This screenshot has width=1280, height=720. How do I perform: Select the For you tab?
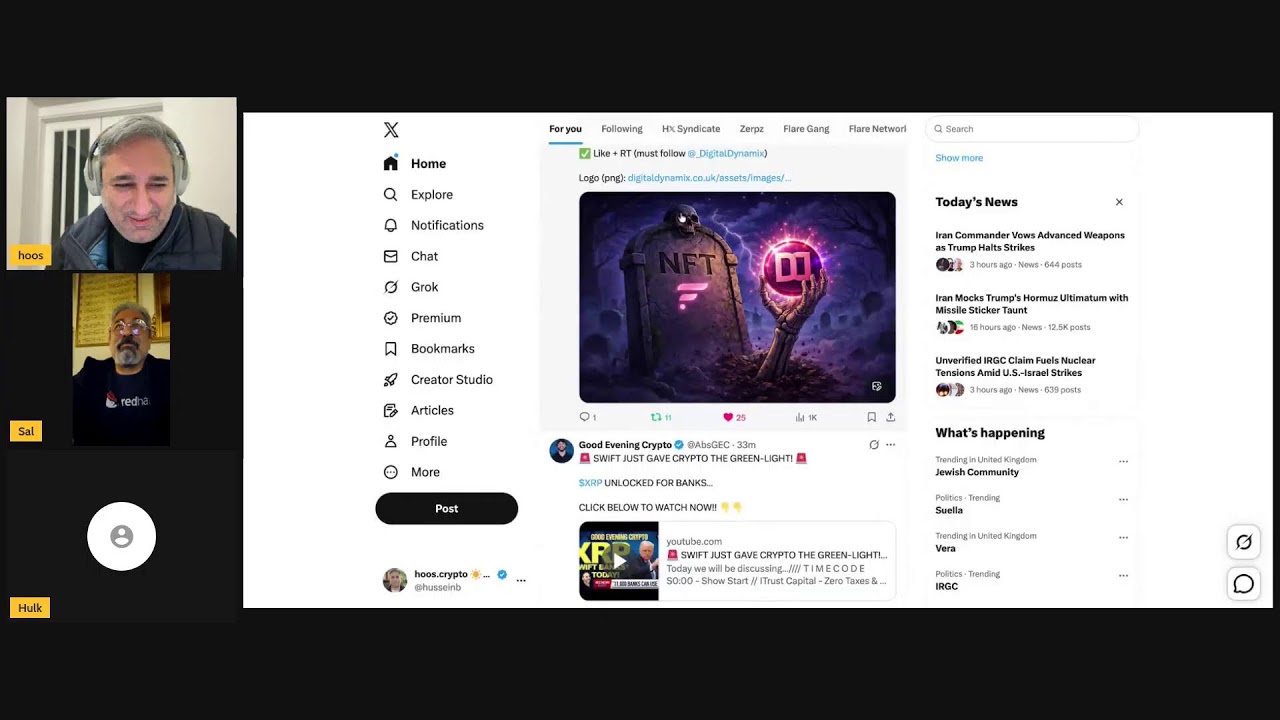pyautogui.click(x=565, y=129)
